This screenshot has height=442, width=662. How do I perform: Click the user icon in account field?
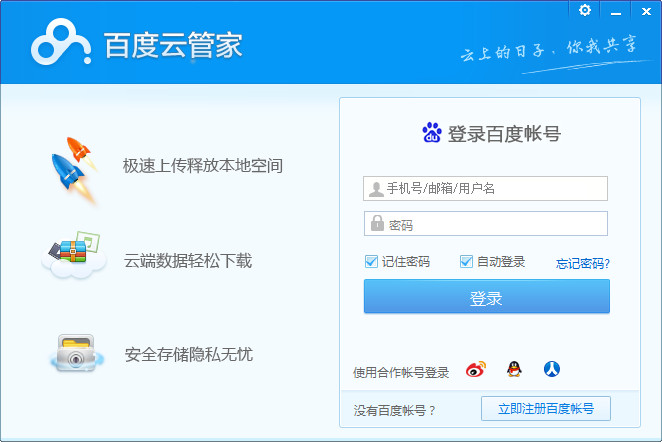[377, 189]
